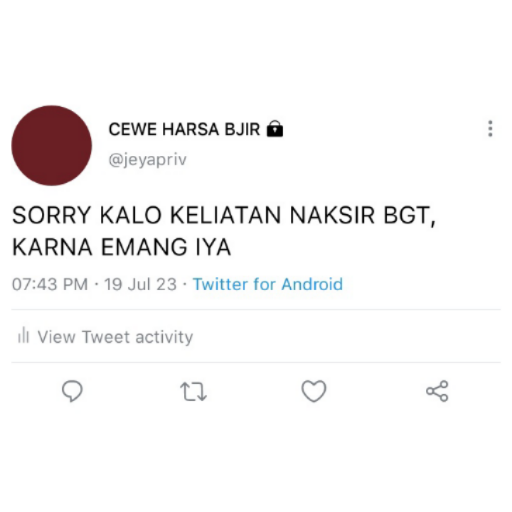Click the word SORRY in the tweet
This screenshot has width=512, height=512.
coord(52,215)
